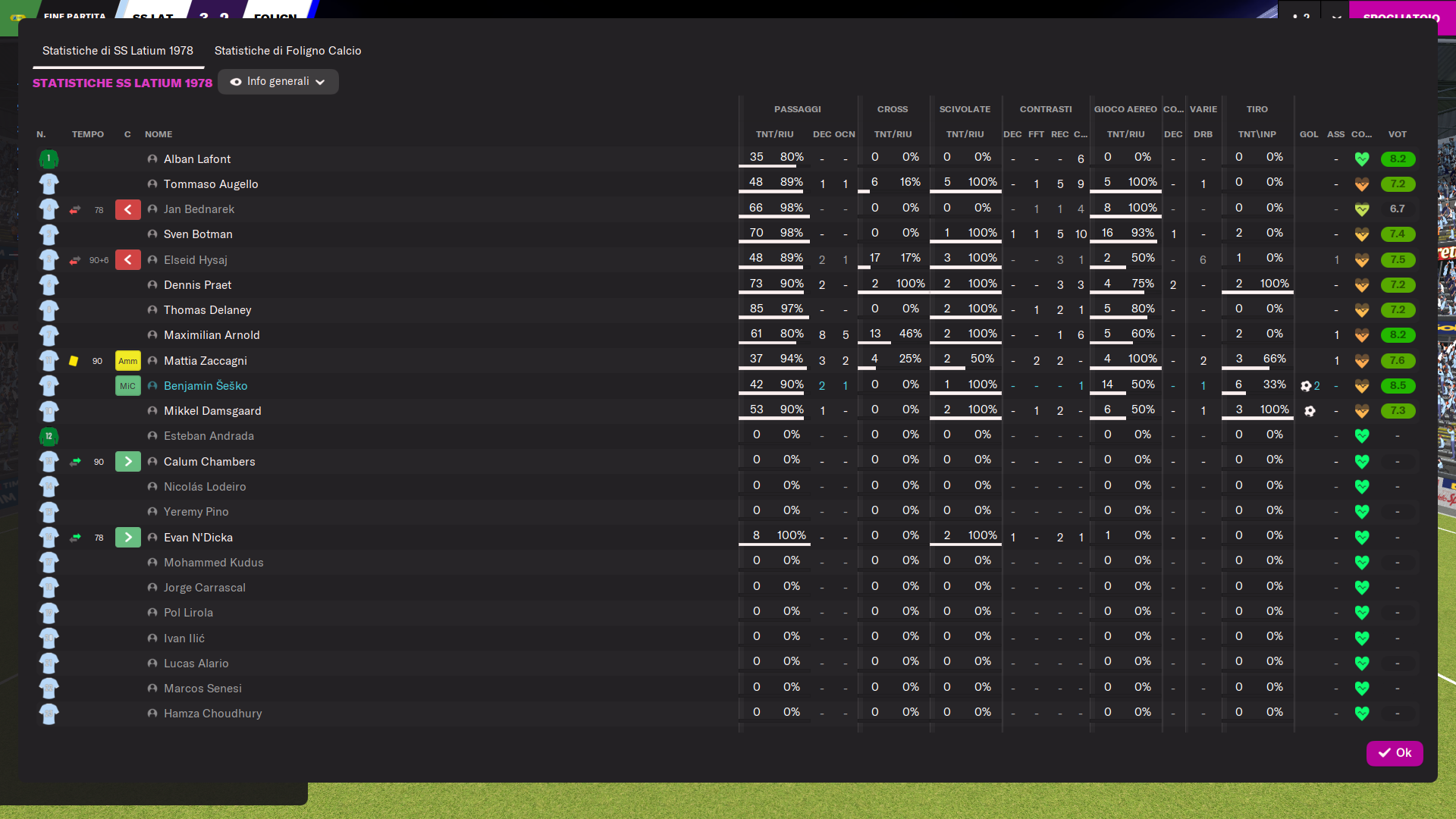Click Elseid Hysaj 7.5 rating badge
This screenshot has width=1456, height=819.
click(x=1398, y=260)
